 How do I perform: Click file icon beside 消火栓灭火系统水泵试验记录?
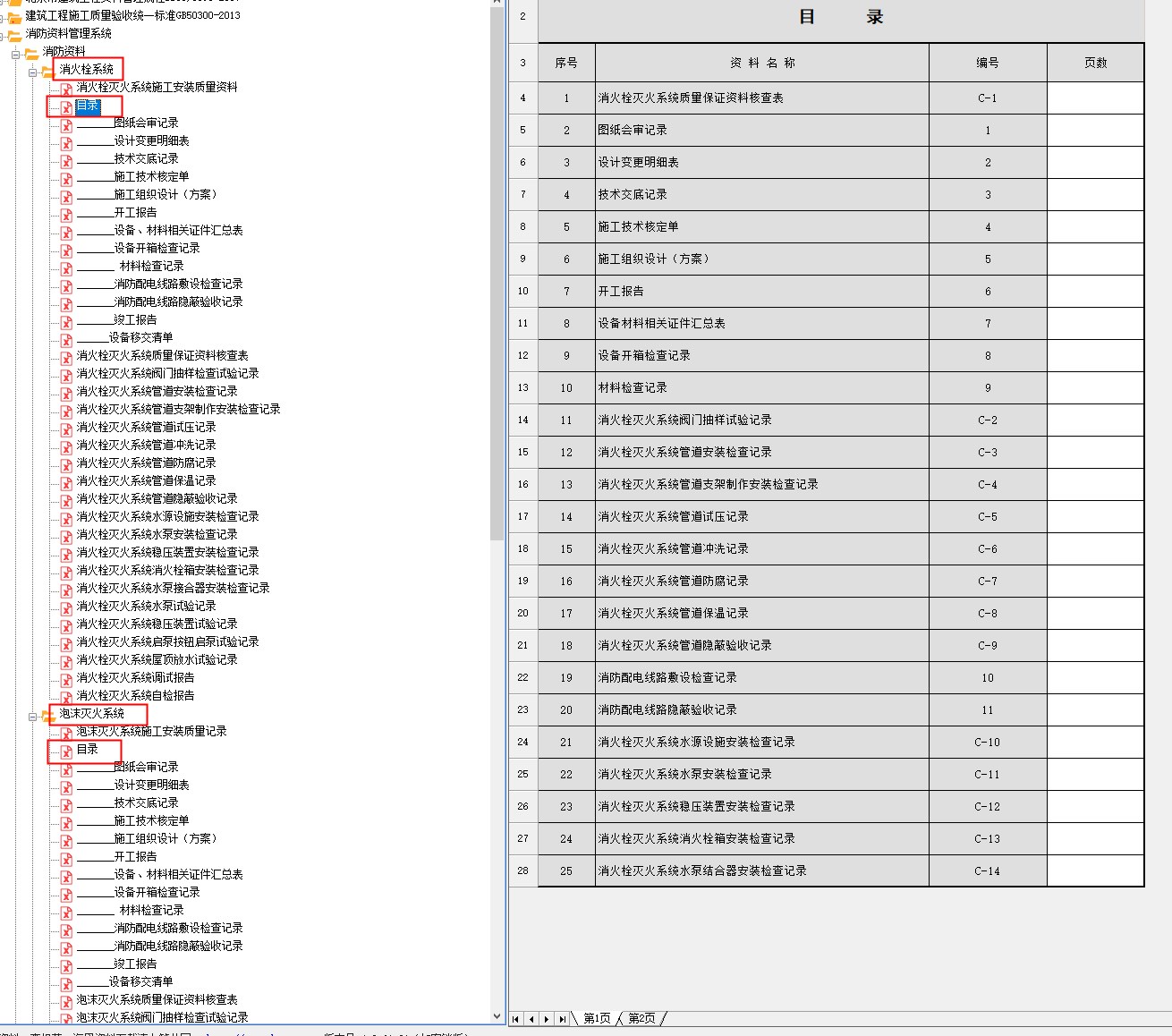tap(66, 607)
